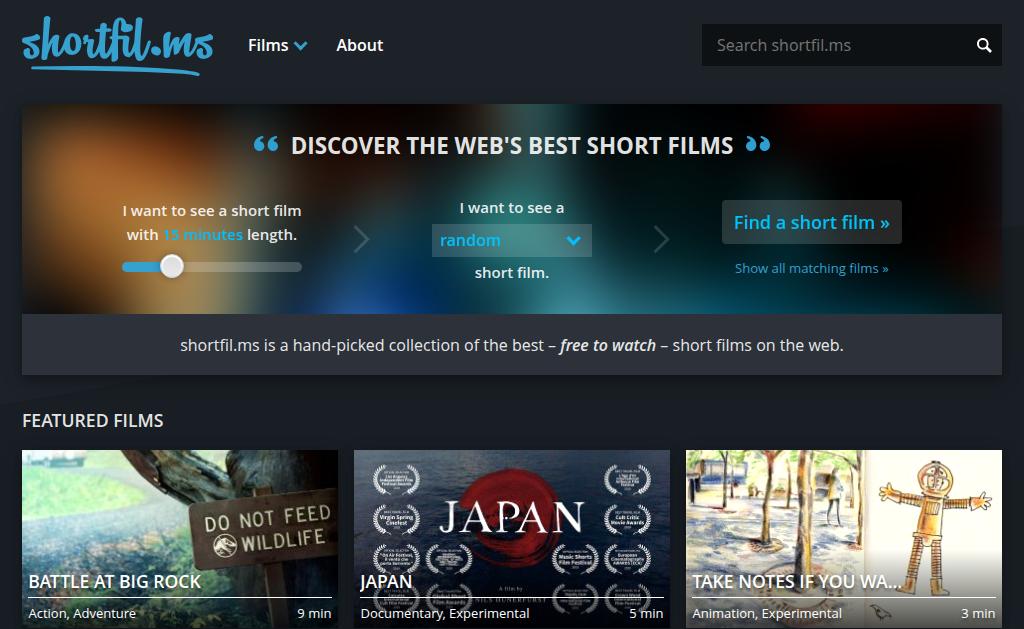This screenshot has height=629, width=1024.
Task: Open the Battle at Big Rock thumbnail
Action: click(x=180, y=510)
